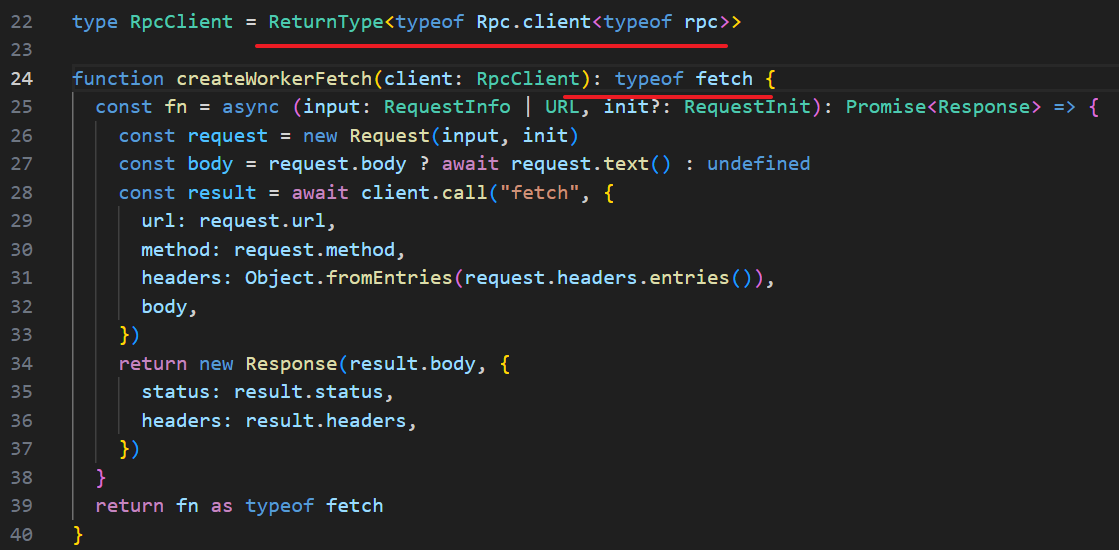This screenshot has width=1119, height=550.
Task: Click line number 40 in the gutter
Action: 21,535
